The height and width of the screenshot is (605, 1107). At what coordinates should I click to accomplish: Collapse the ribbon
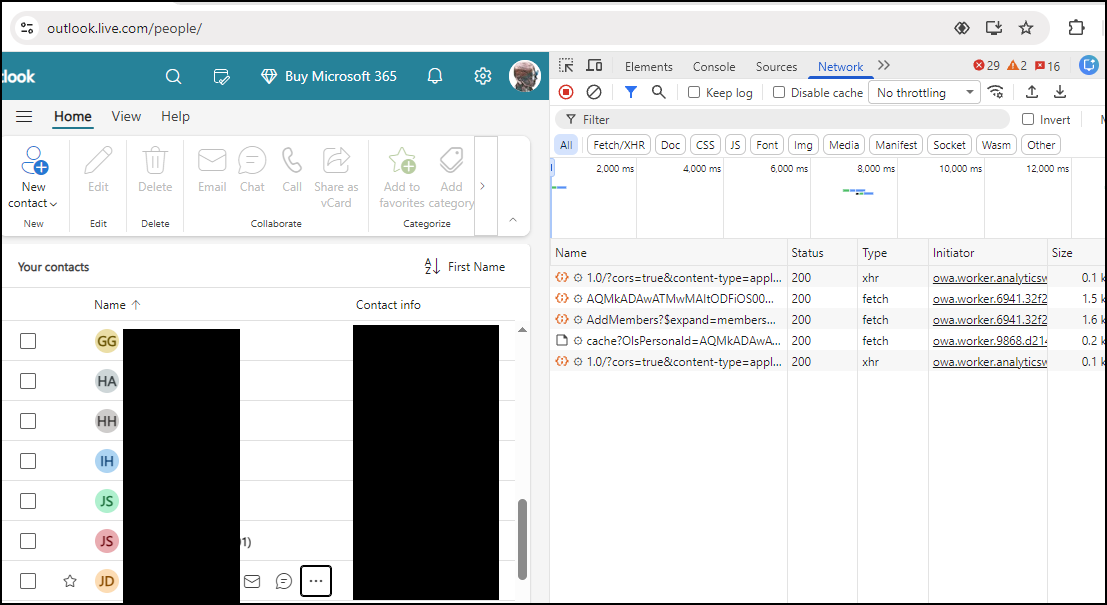(513, 220)
